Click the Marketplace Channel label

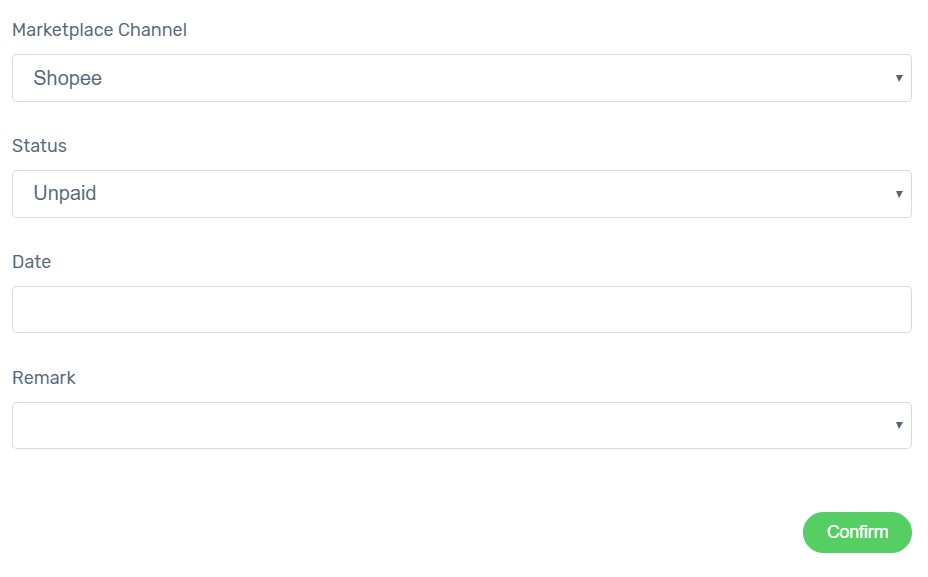[99, 30]
